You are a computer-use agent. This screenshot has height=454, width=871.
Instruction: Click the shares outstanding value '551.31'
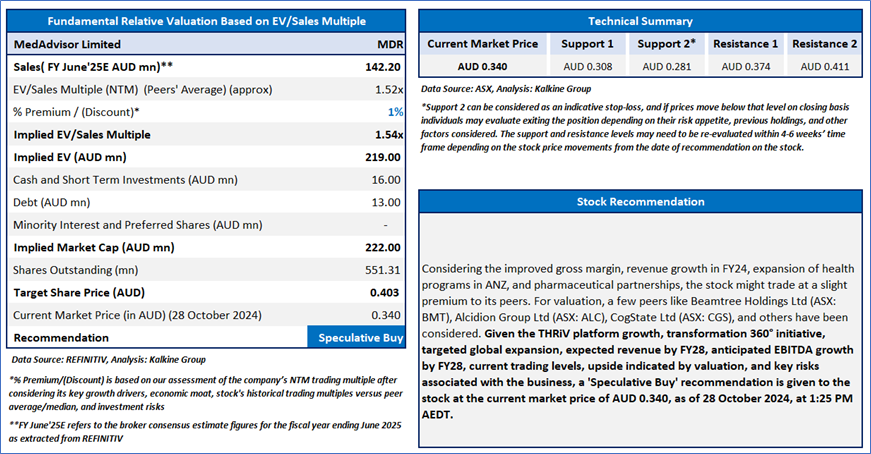383,270
